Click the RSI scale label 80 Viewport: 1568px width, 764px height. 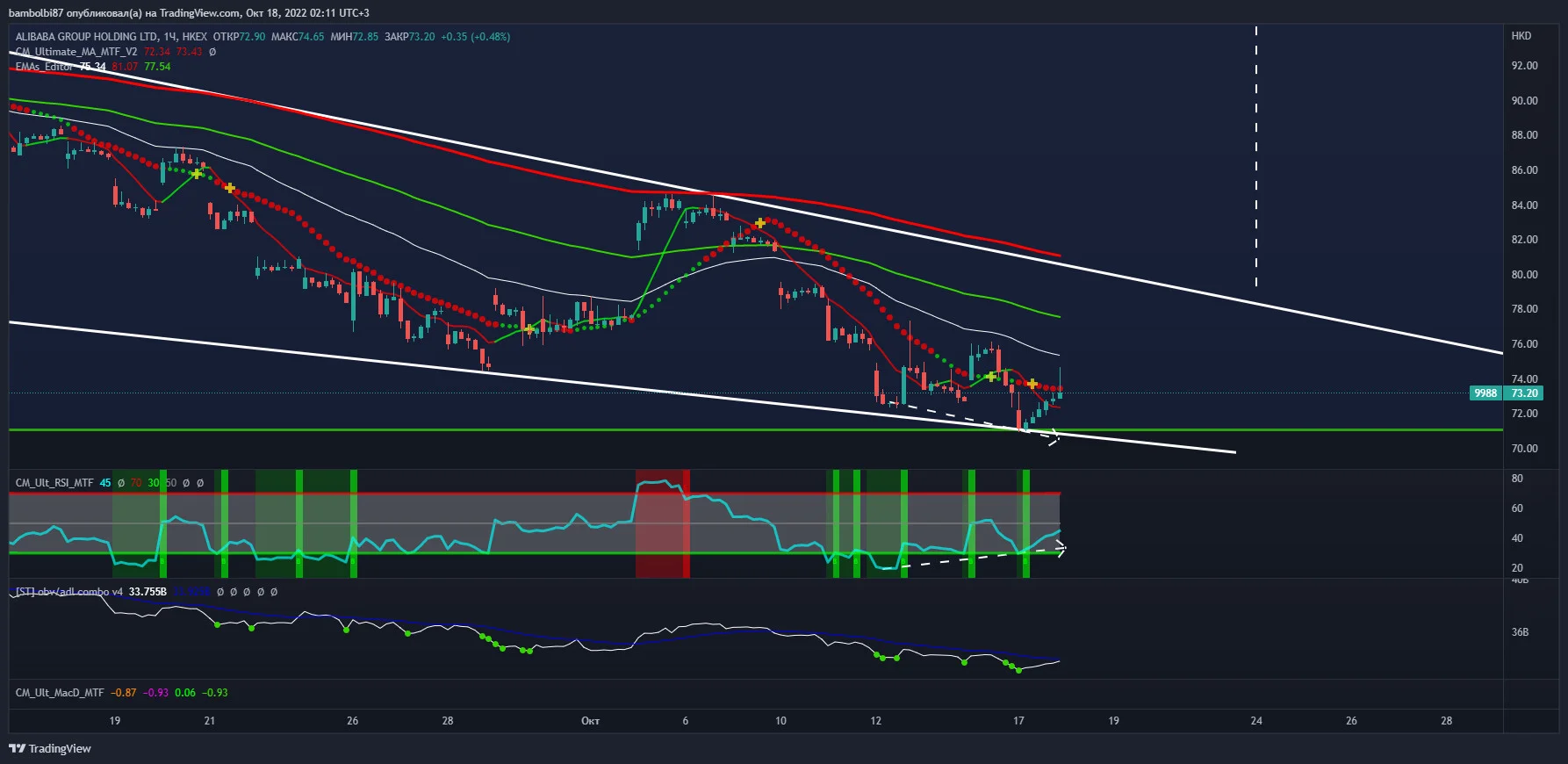(x=1517, y=479)
